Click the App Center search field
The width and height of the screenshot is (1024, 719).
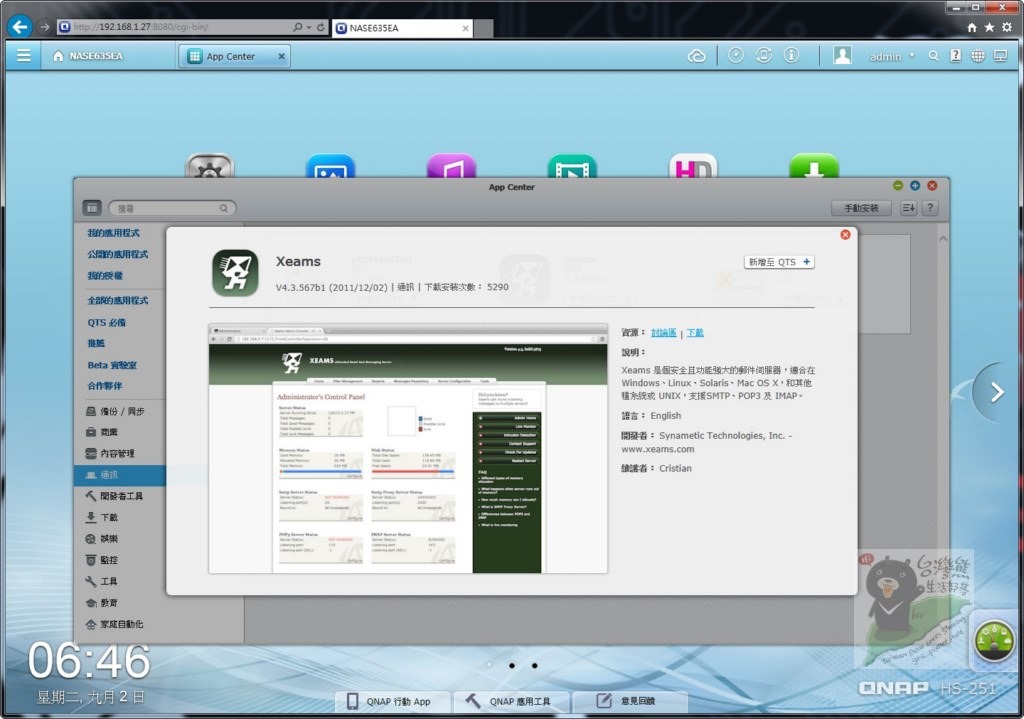click(x=172, y=208)
